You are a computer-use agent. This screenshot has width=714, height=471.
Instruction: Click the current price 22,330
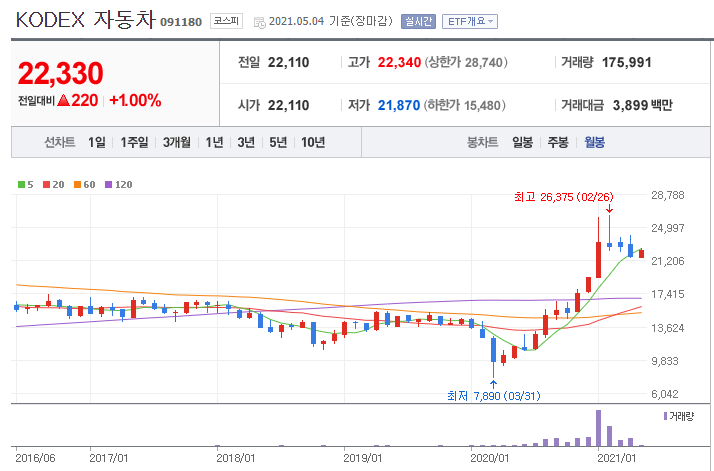click(x=61, y=73)
